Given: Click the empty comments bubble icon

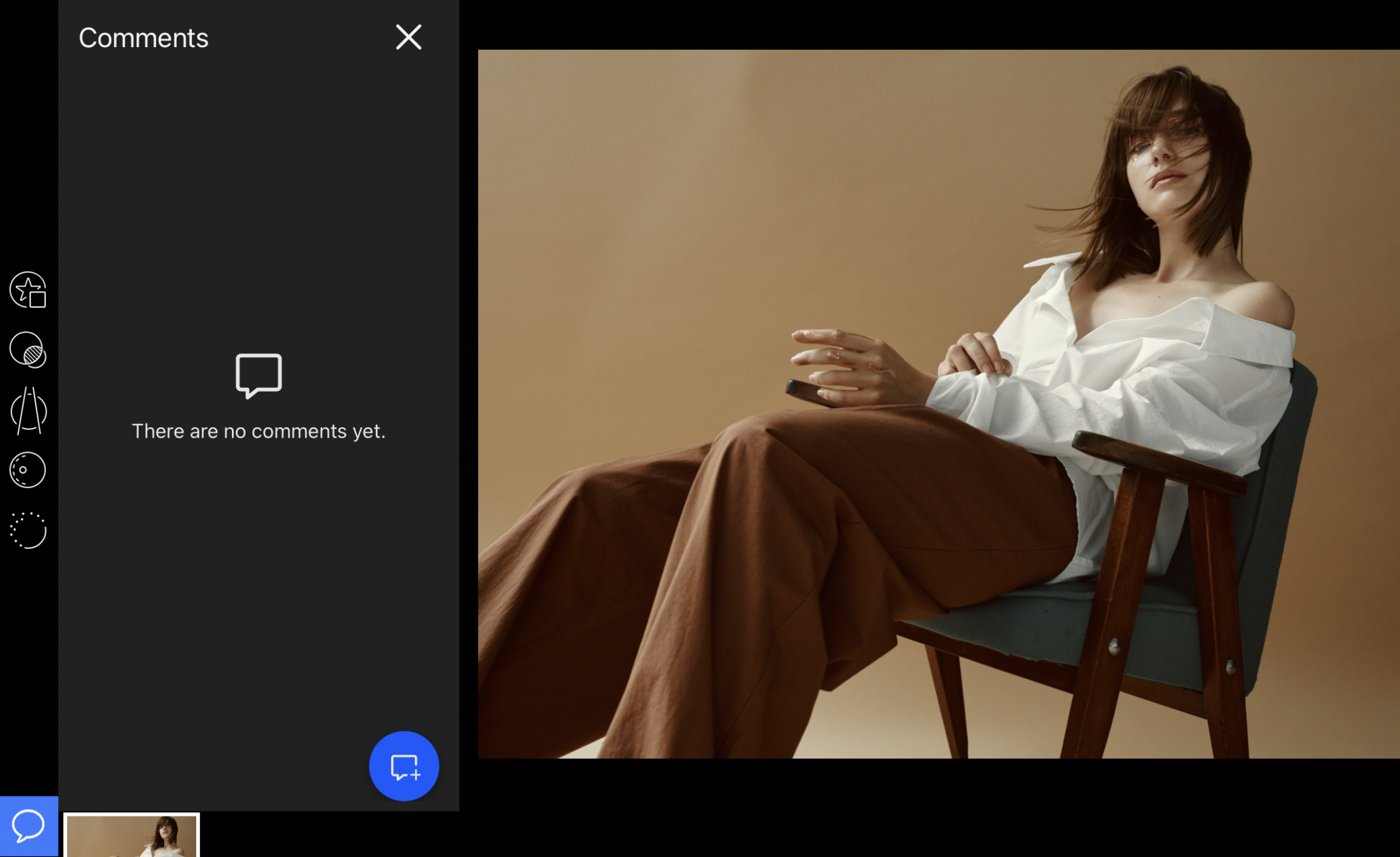Looking at the screenshot, I should 259,376.
